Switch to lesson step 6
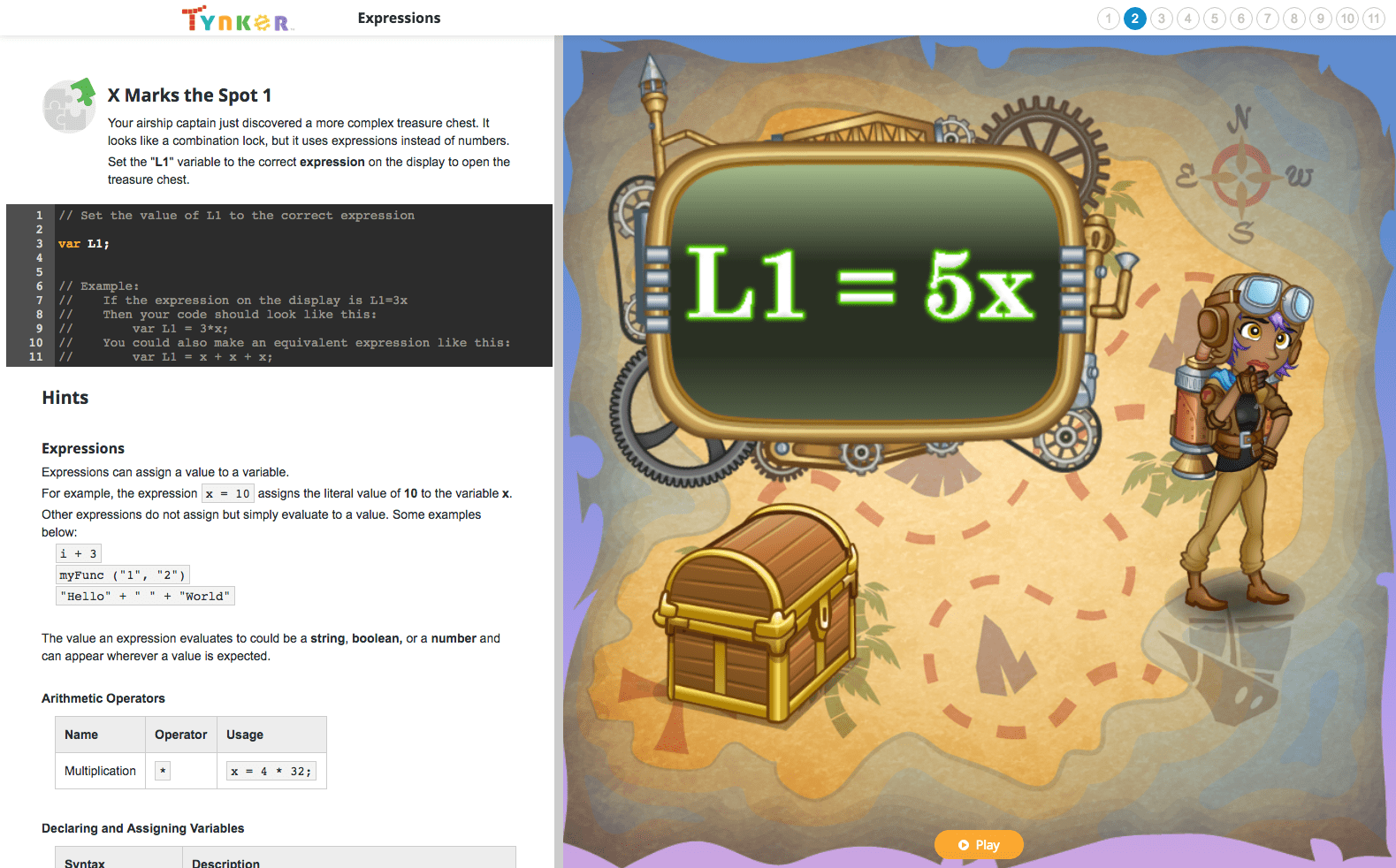Viewport: 1396px width, 868px height. 1240,19
